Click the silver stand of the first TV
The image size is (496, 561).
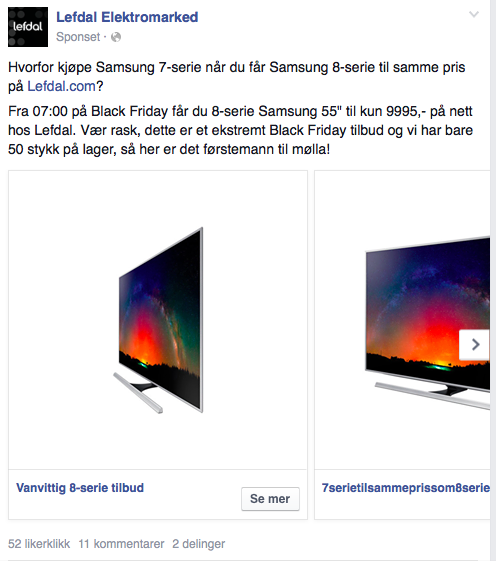[x=138, y=392]
